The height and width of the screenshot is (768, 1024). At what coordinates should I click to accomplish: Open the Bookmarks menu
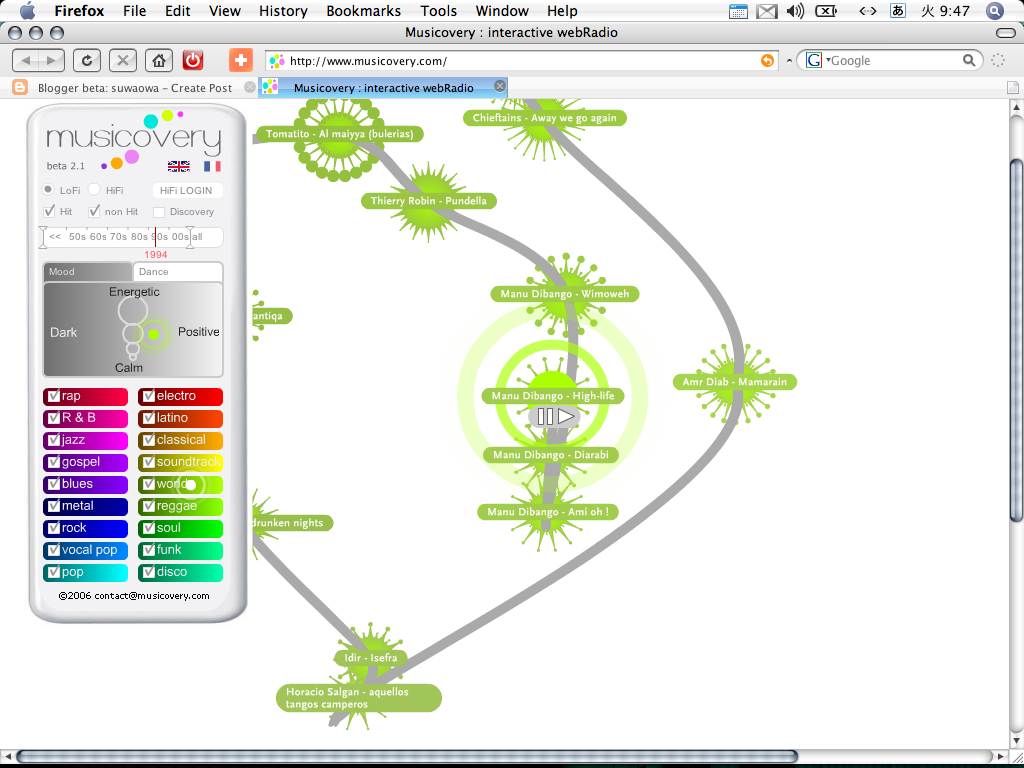coord(363,11)
